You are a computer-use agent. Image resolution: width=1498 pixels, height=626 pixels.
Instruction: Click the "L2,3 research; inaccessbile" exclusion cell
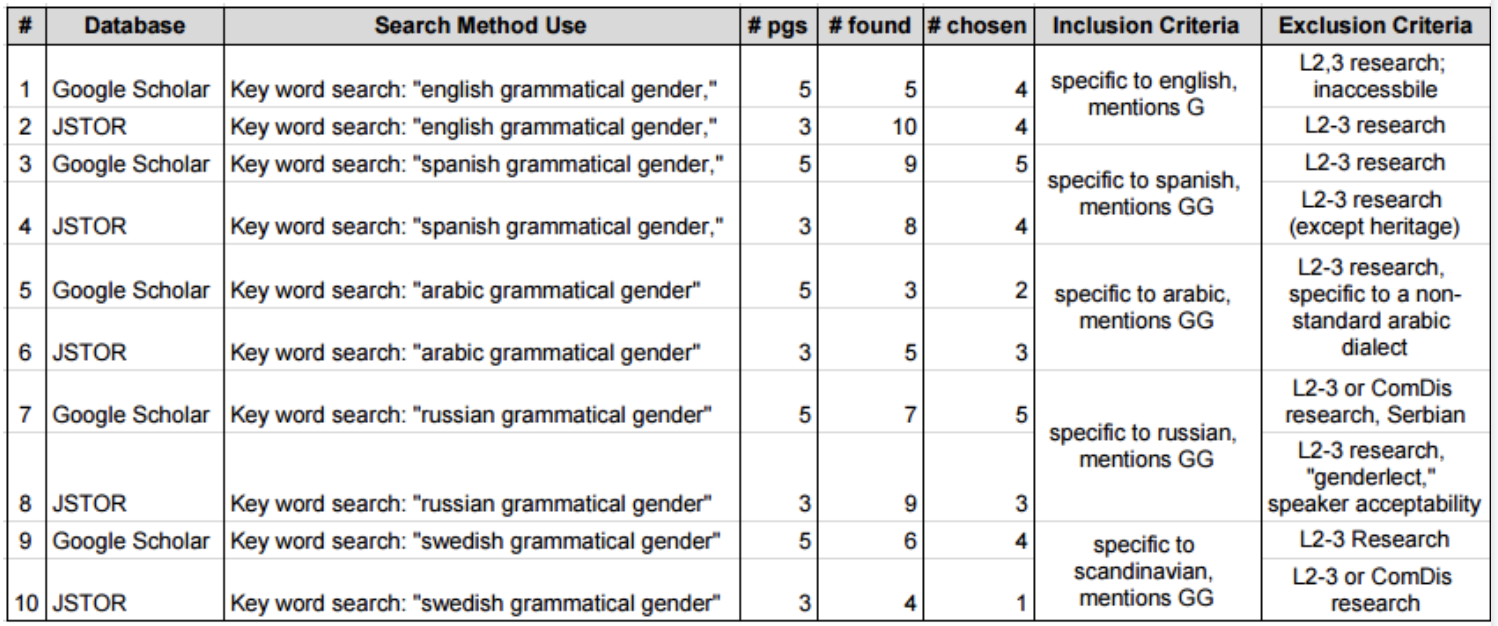1375,76
